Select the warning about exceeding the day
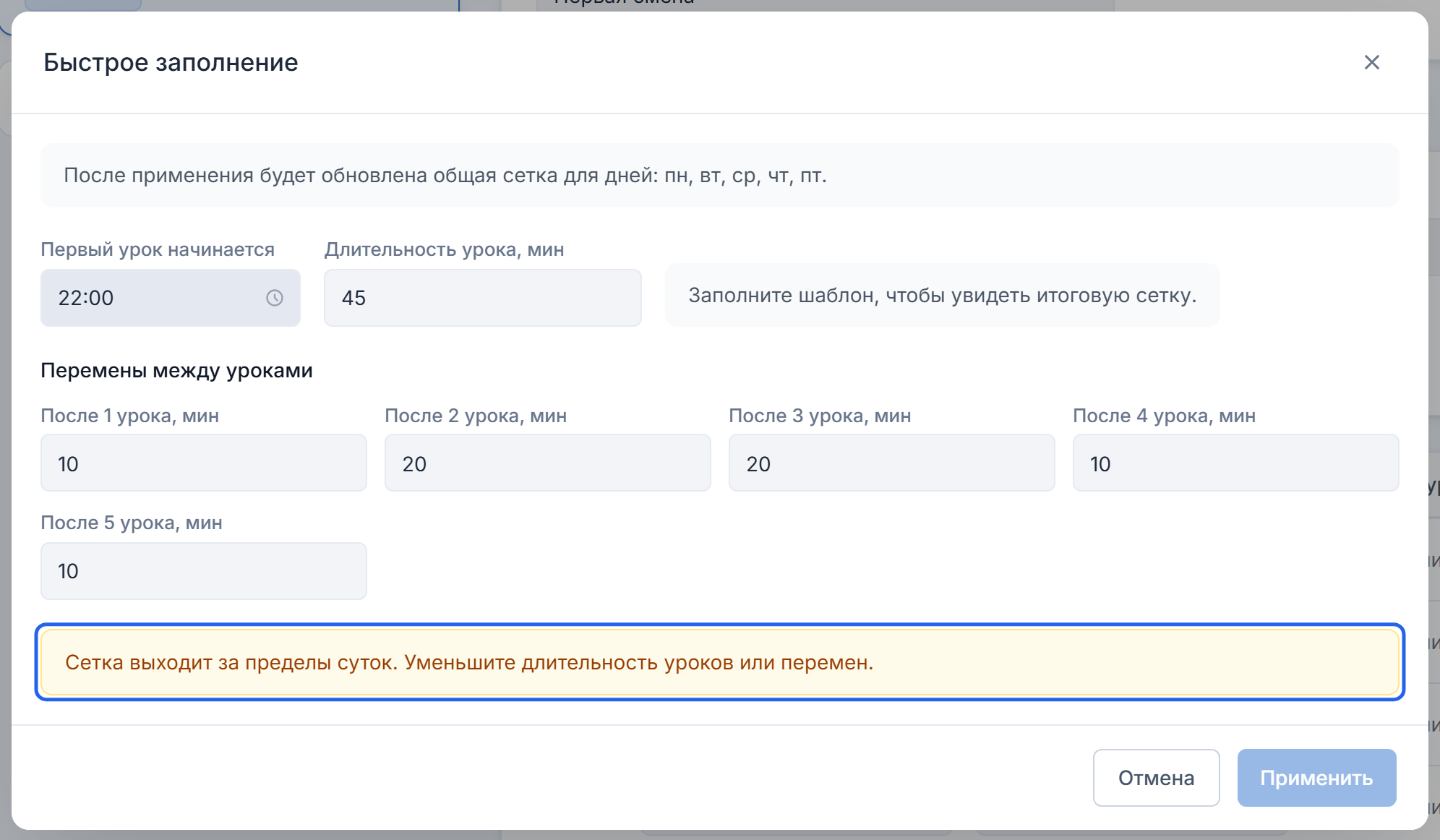 pyautogui.click(x=720, y=662)
